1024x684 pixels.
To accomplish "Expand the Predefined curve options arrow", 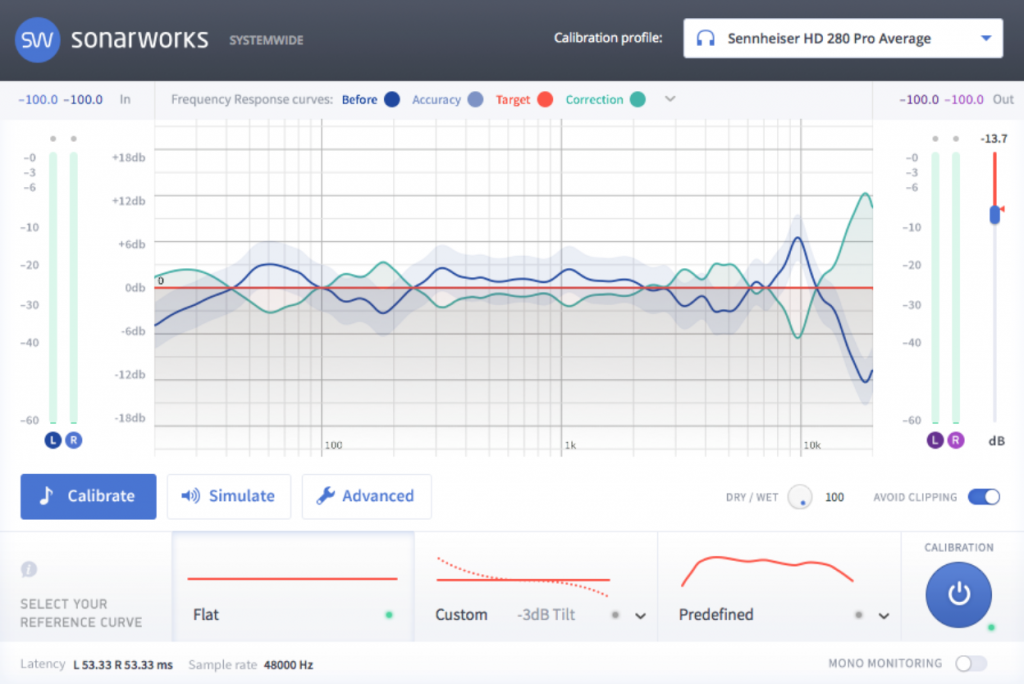I will [x=884, y=616].
